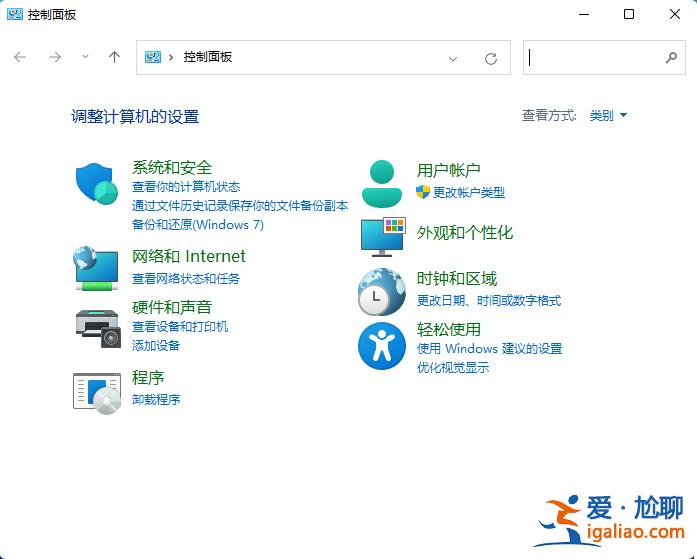Click the shield icon beside 更改帐户类型
The width and height of the screenshot is (697, 559).
point(422,192)
